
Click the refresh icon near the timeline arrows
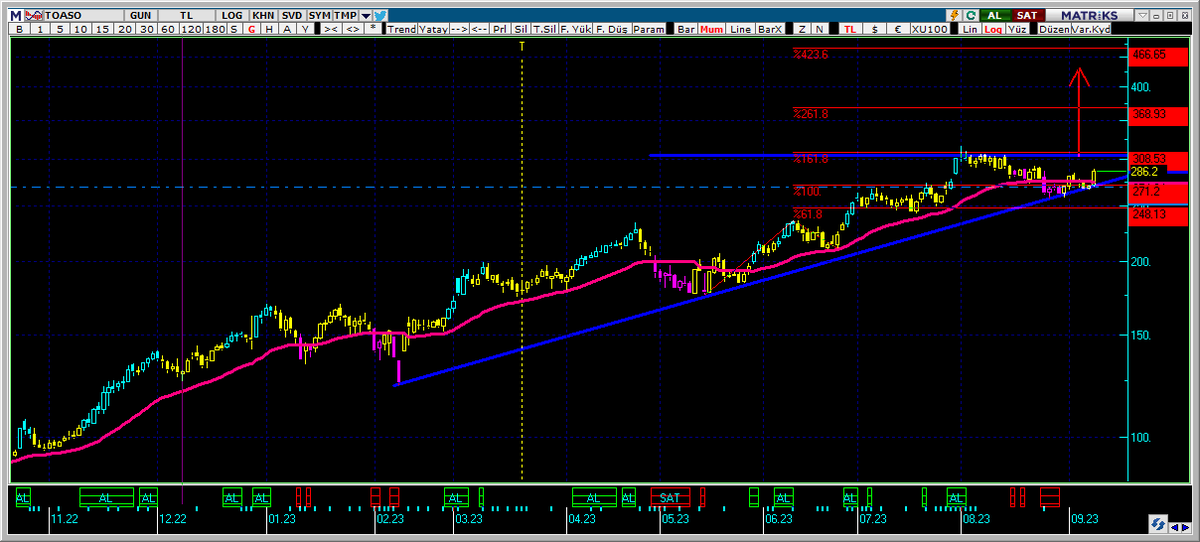coord(1158,522)
